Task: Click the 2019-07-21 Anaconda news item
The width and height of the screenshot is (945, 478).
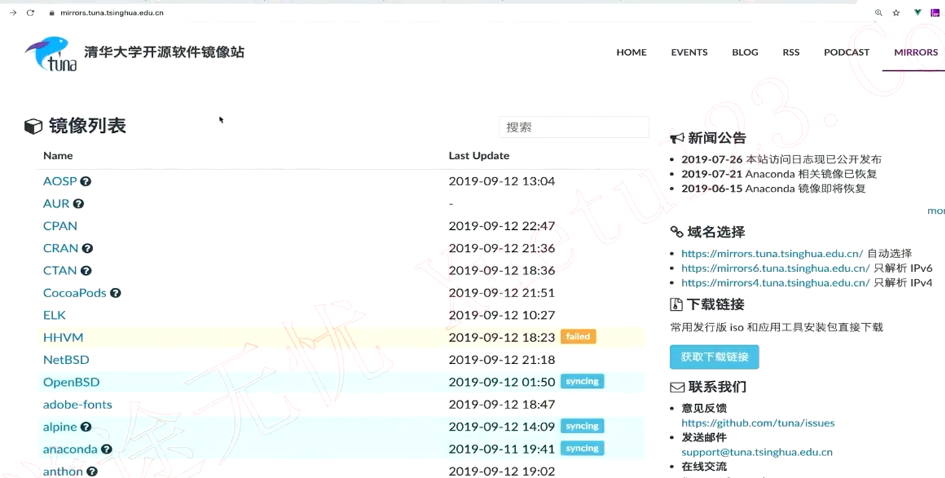Action: 779,174
